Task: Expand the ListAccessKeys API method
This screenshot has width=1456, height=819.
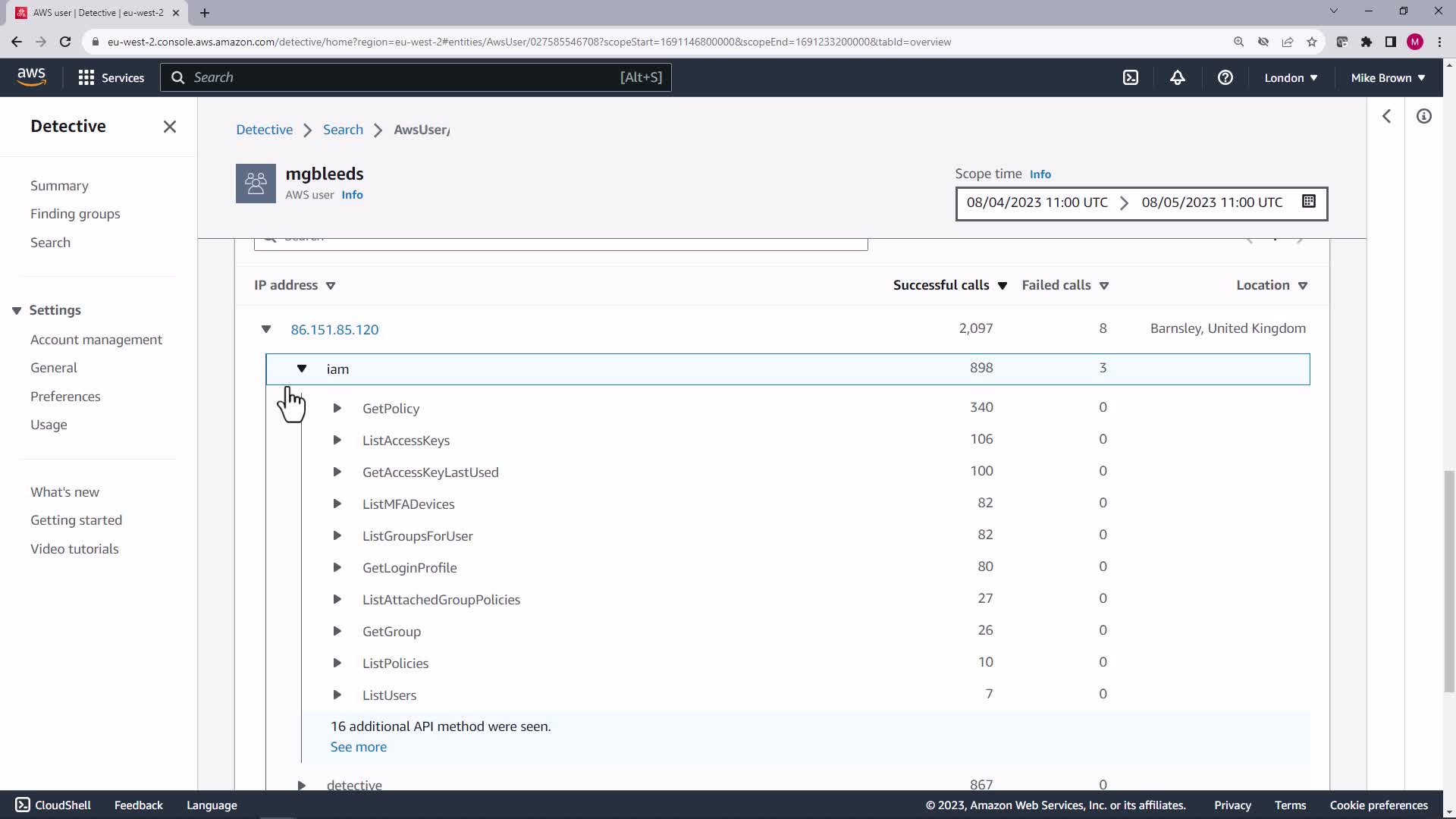Action: point(337,440)
